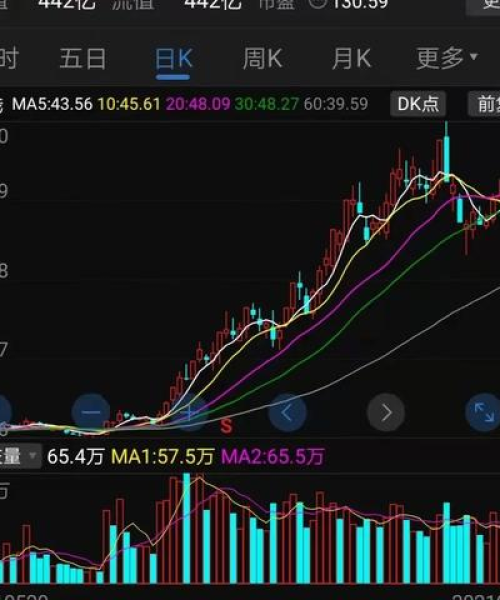Tap the zoom-in plus chart button

(x=189, y=412)
